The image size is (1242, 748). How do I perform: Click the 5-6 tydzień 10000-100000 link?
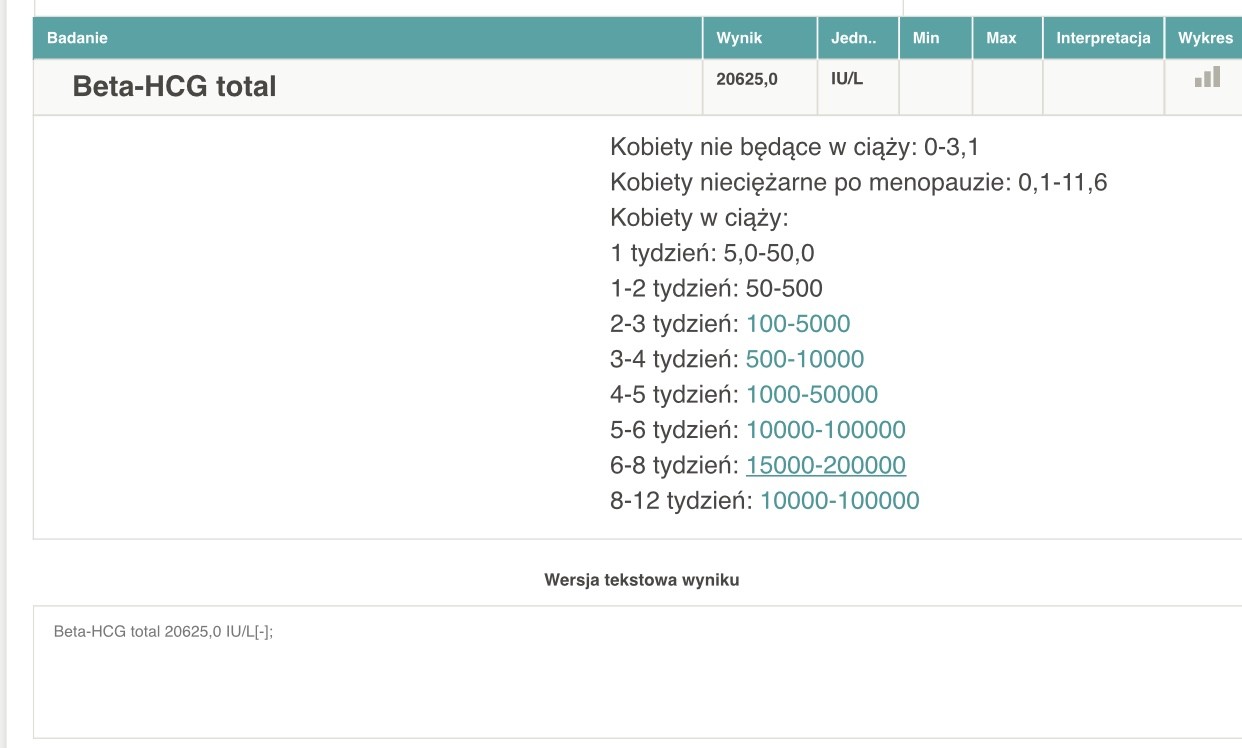[826, 430]
